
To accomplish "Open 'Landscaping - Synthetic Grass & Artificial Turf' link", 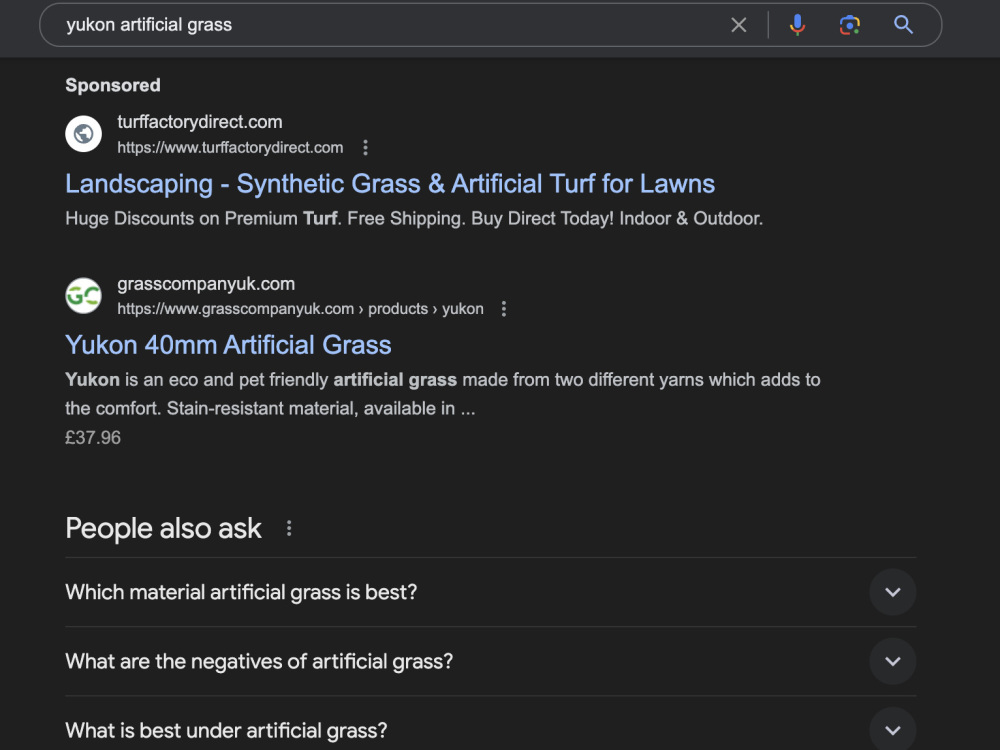I will click(390, 184).
